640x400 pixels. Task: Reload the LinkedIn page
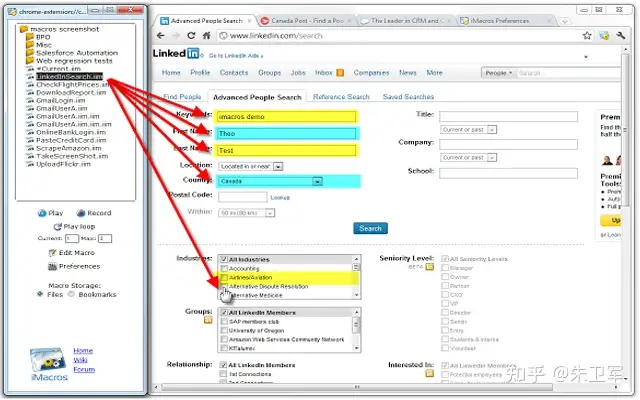191,36
